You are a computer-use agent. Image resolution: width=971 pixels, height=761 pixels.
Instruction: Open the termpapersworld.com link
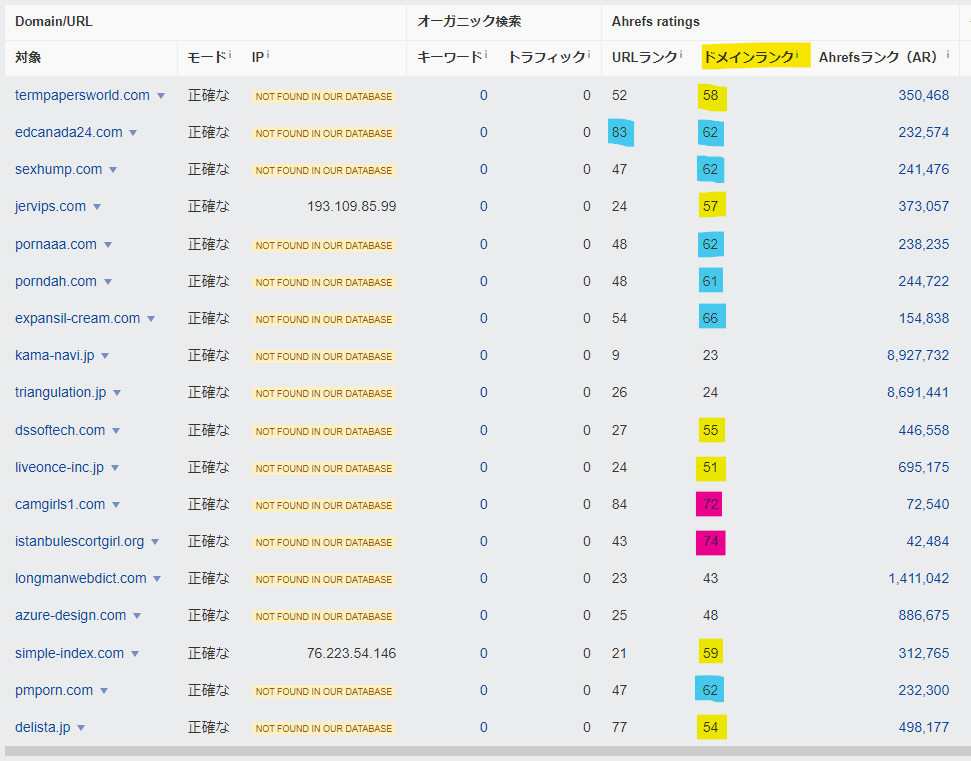[x=82, y=95]
